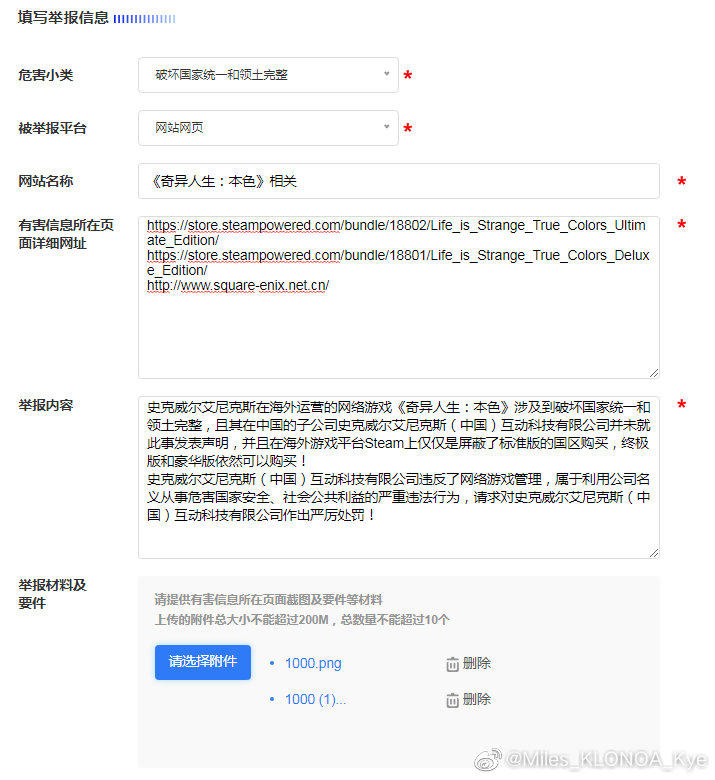Viewport: 715px width, 780px height.
Task: Click the trash icon beside 1000.png
Action: coord(452,664)
